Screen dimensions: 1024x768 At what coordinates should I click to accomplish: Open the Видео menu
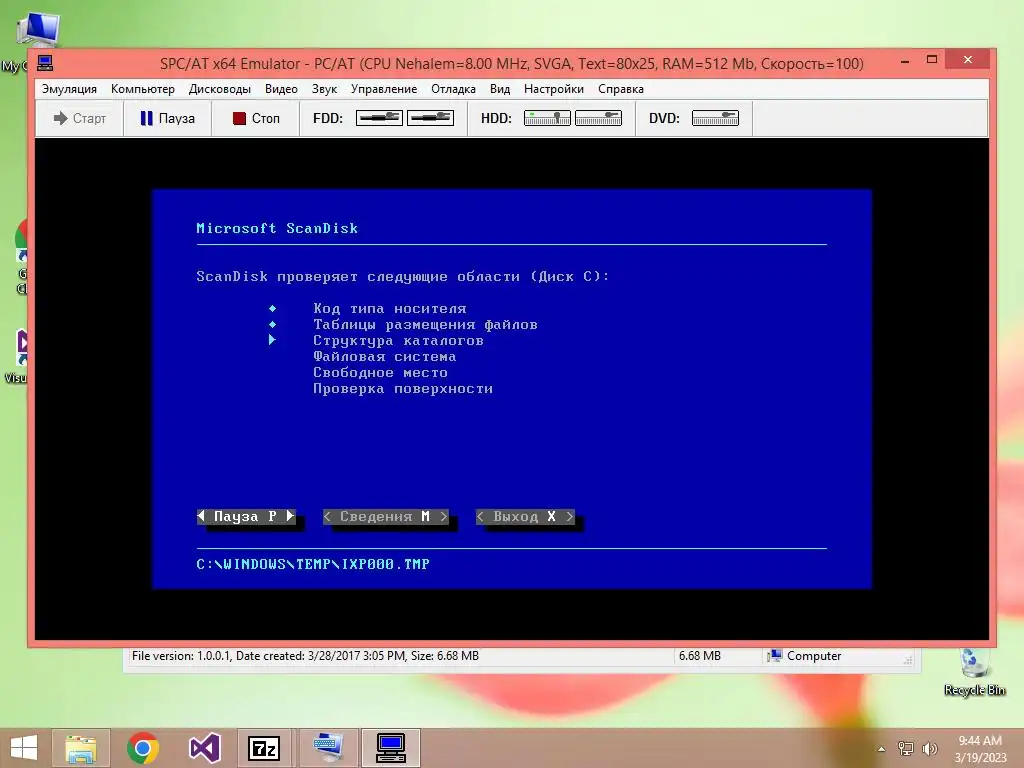point(281,89)
